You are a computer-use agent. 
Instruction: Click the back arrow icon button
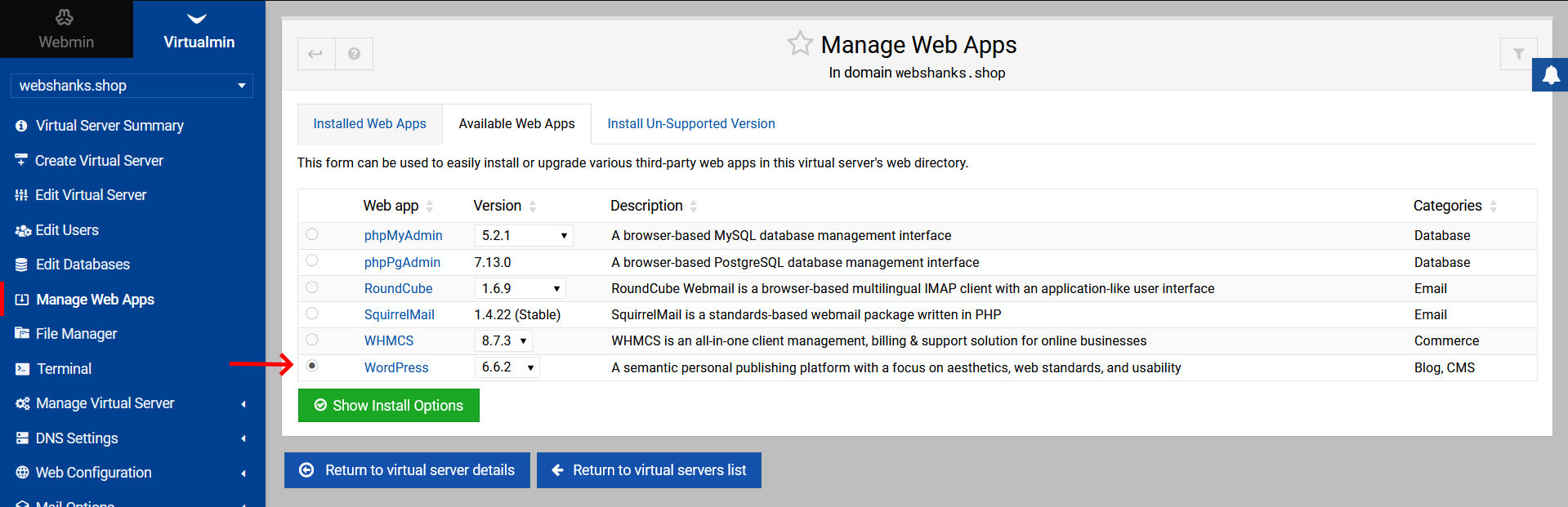pyautogui.click(x=316, y=54)
